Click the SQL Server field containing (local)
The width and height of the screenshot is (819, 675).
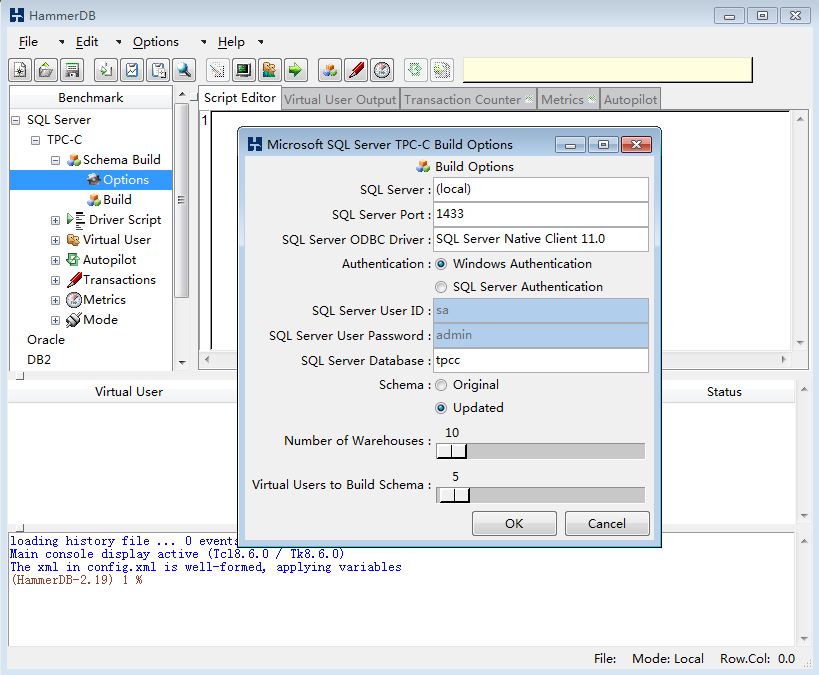click(541, 189)
